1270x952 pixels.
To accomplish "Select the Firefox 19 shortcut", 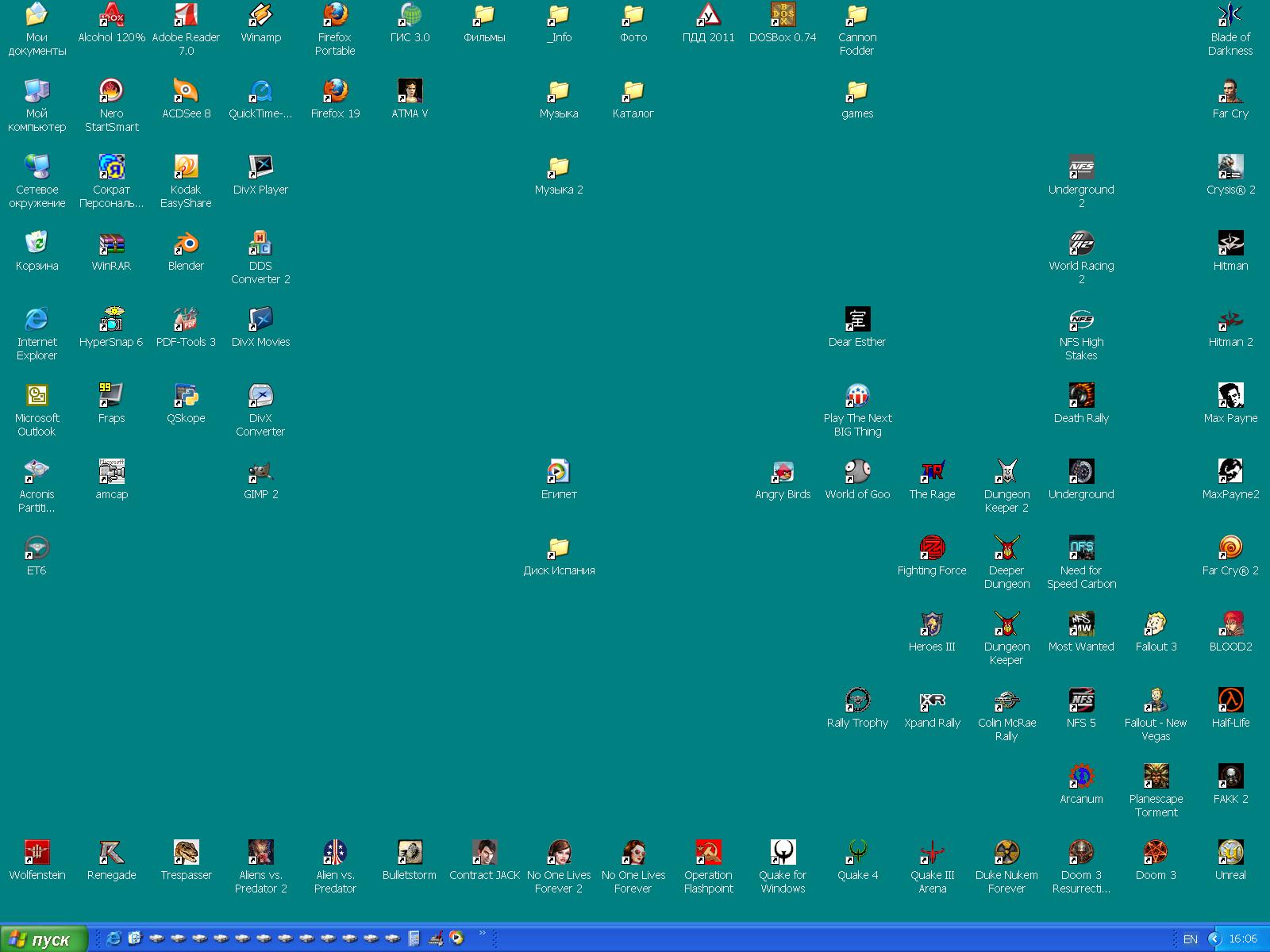I will click(335, 90).
